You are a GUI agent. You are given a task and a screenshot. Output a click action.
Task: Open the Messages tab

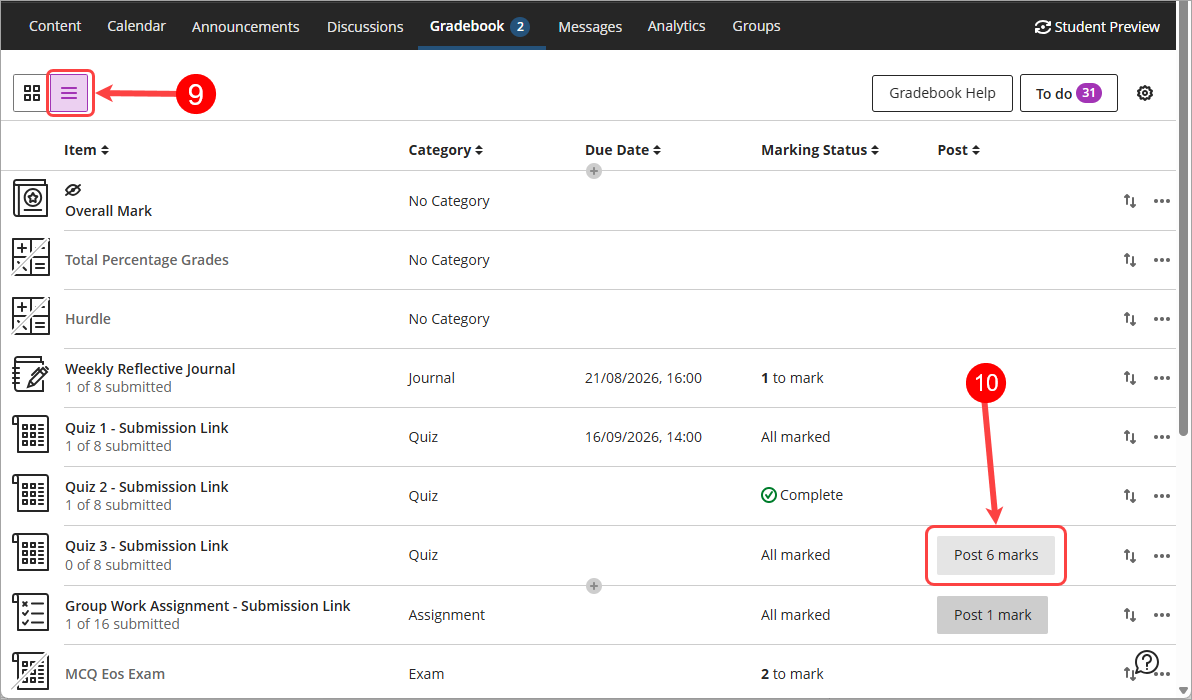click(590, 27)
